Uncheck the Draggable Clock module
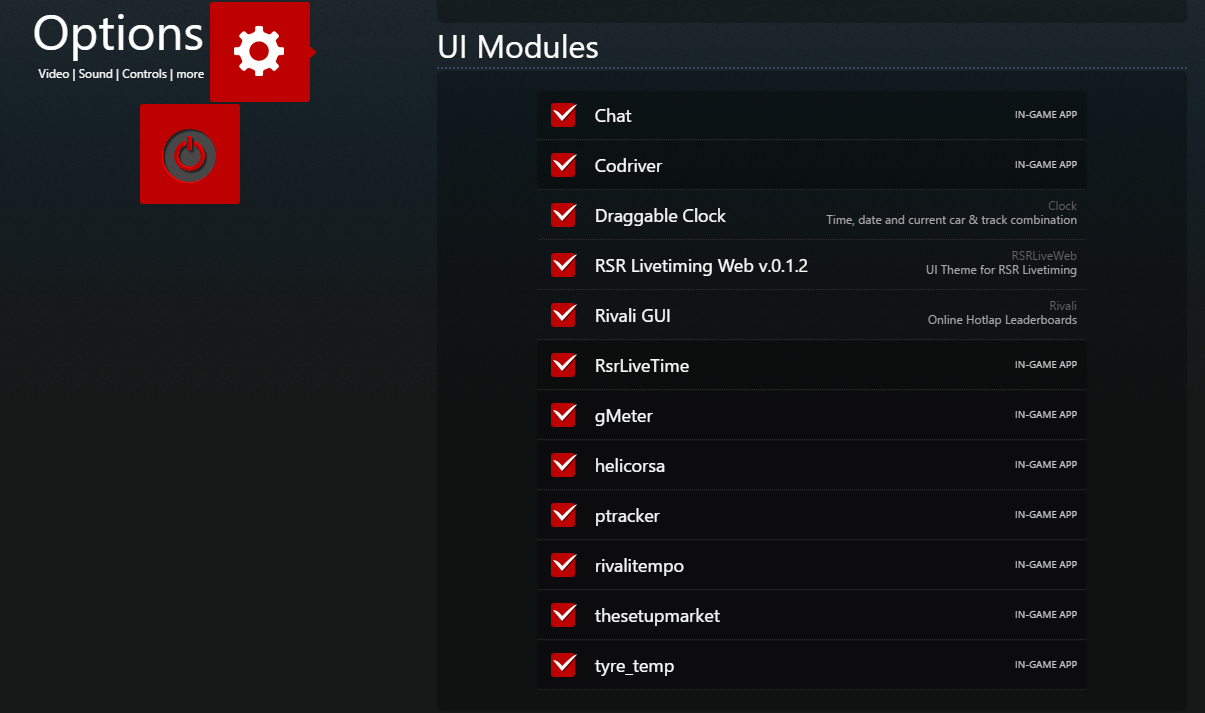The width and height of the screenshot is (1205, 713). click(564, 216)
